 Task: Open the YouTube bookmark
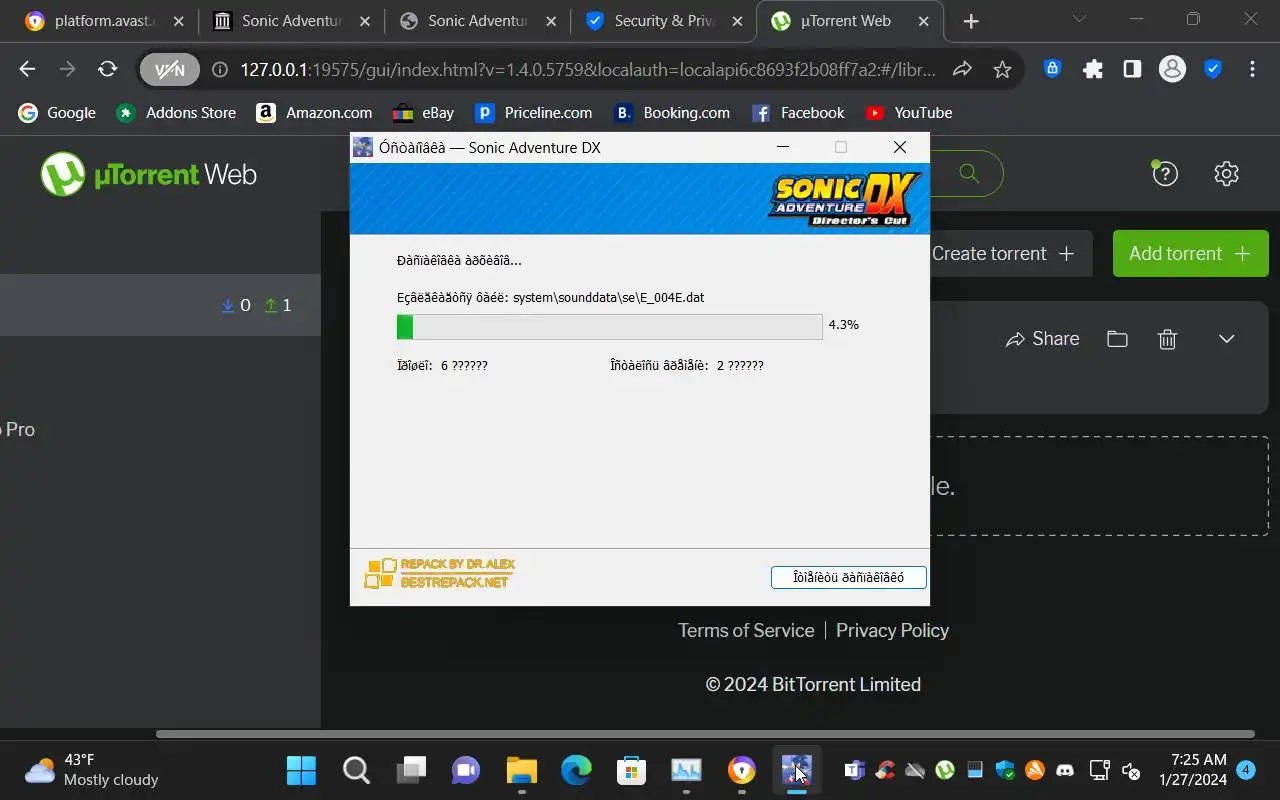(909, 113)
